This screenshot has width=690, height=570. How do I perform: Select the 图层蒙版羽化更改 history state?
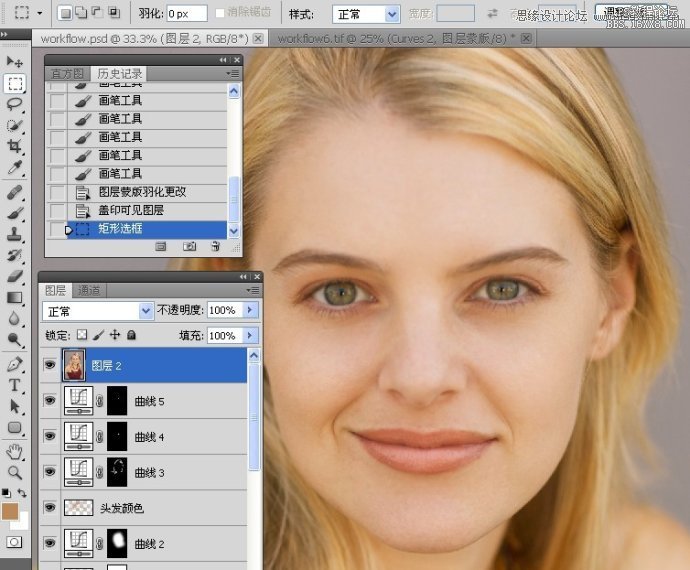click(x=146, y=192)
